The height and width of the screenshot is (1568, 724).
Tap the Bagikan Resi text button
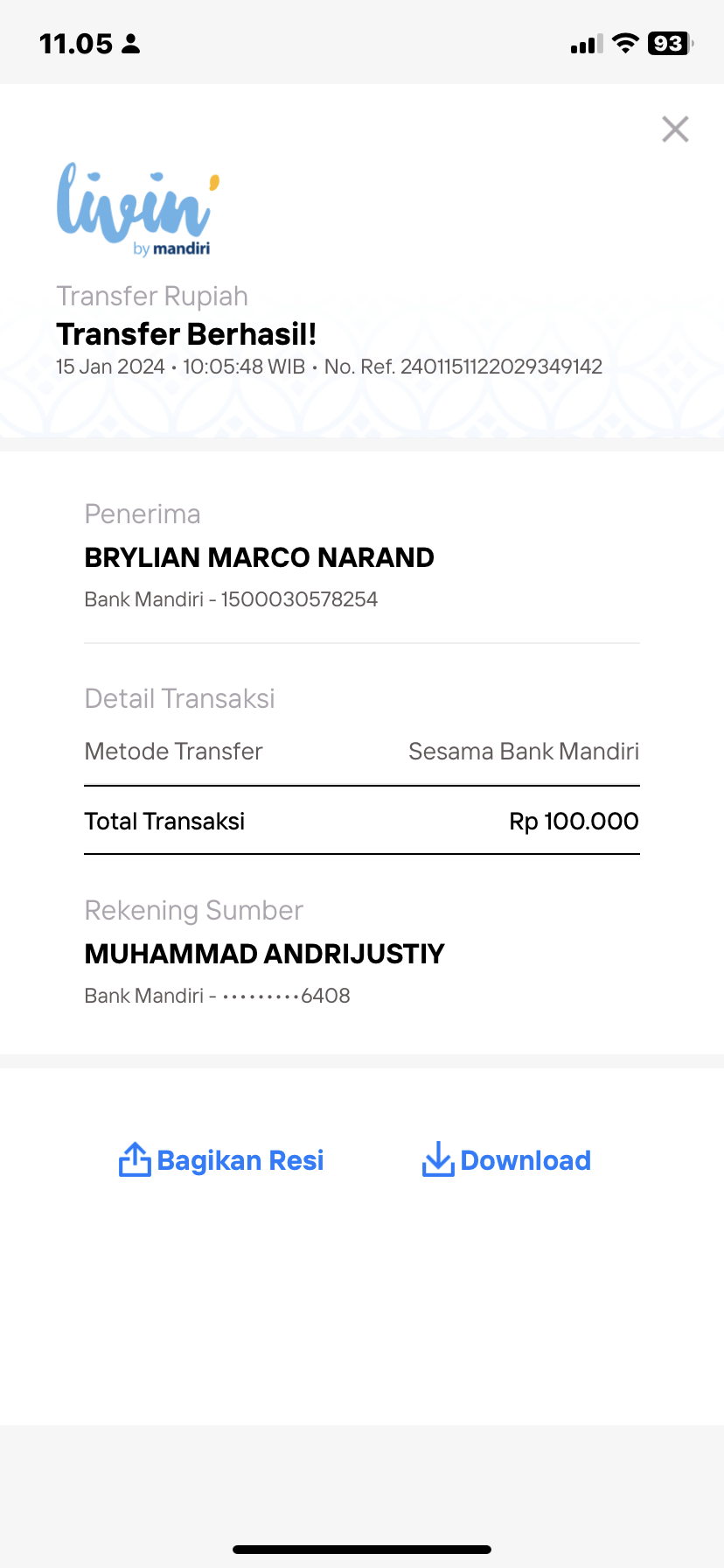[240, 1160]
